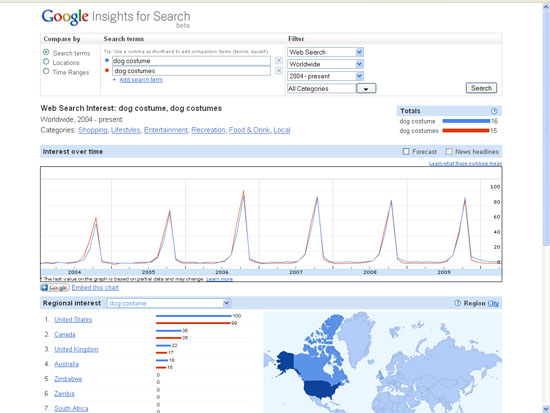Click the Embed this chart link
Image resolution: width=550 pixels, height=413 pixels.
tap(95, 288)
